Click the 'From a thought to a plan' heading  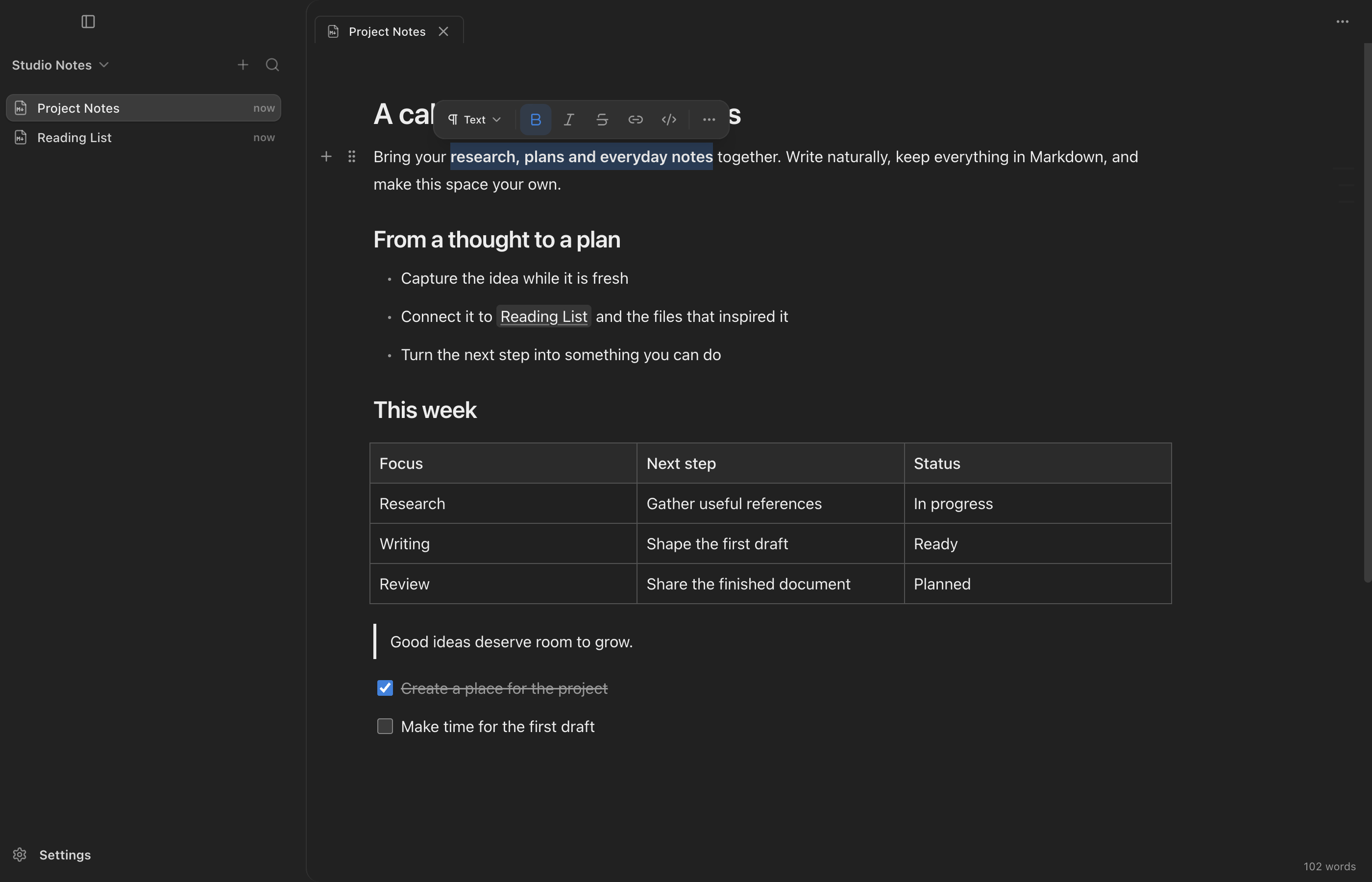(496, 240)
